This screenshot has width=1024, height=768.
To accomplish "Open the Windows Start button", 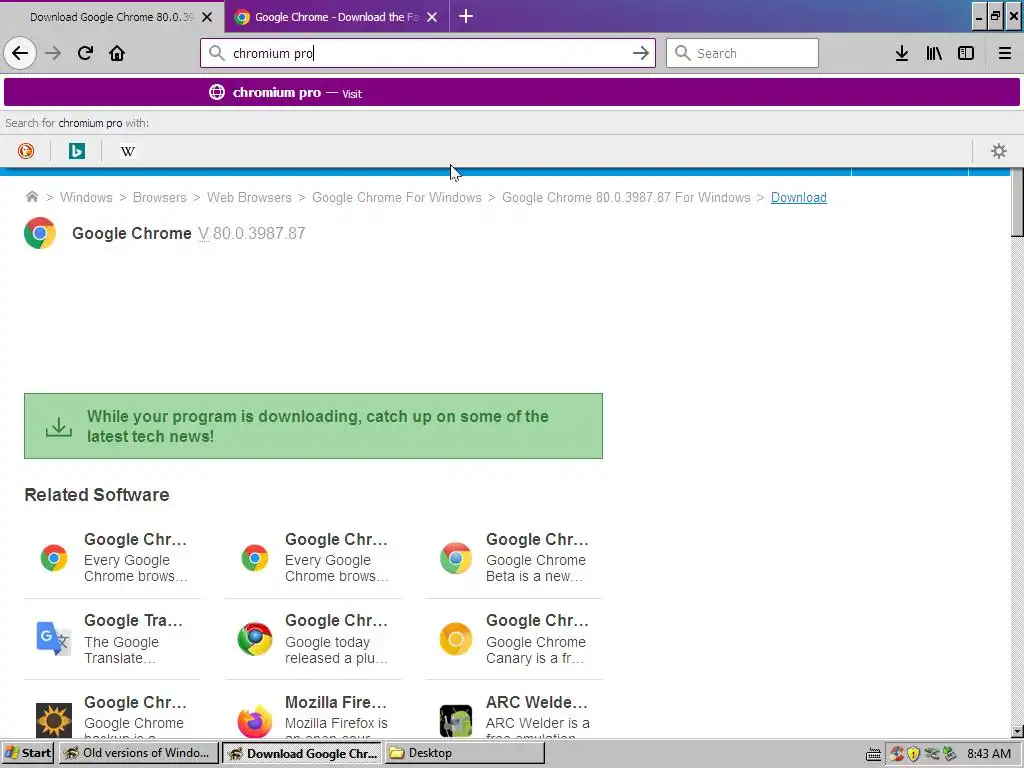I will click(28, 753).
